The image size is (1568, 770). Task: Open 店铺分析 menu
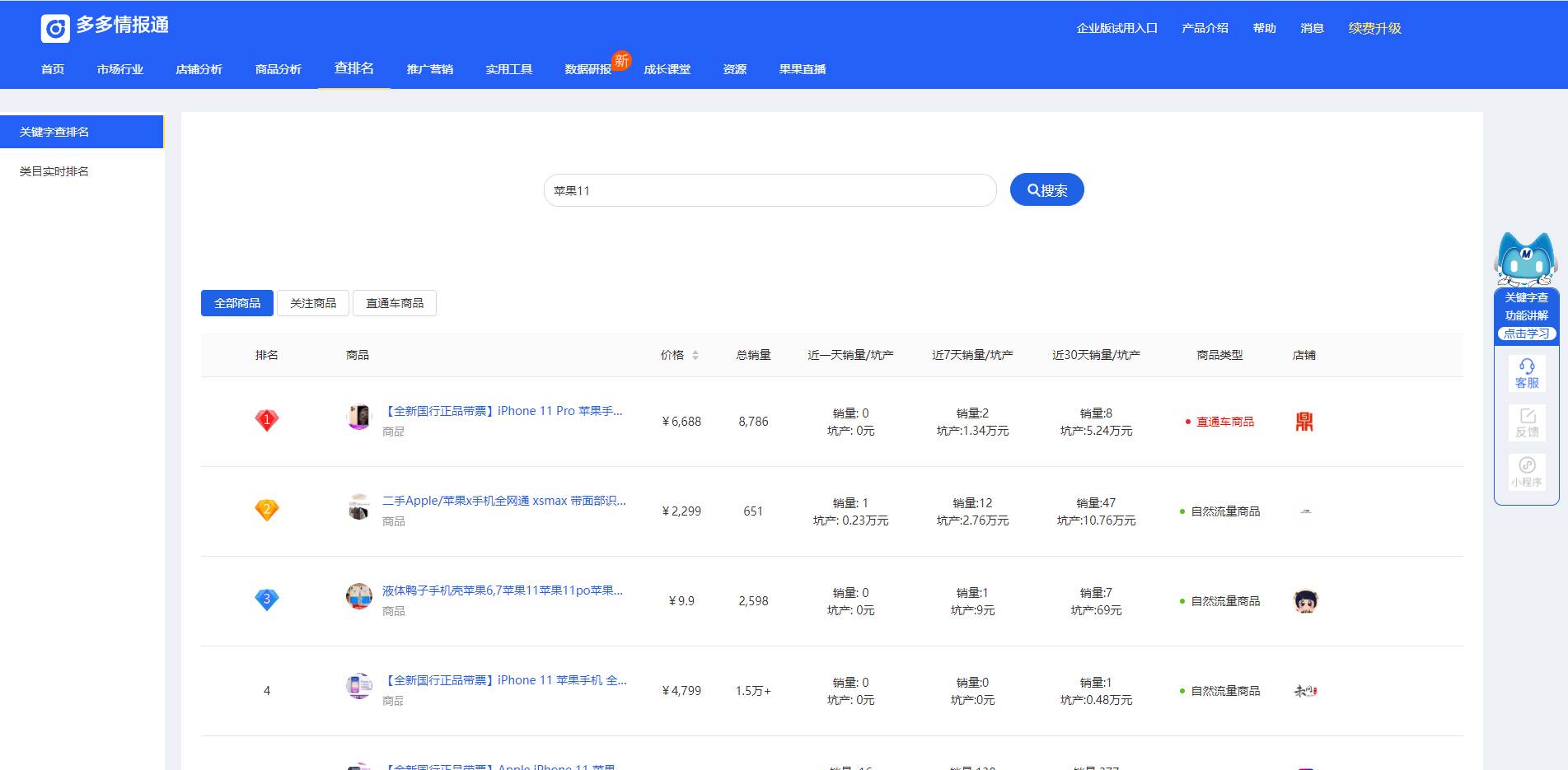(x=199, y=69)
